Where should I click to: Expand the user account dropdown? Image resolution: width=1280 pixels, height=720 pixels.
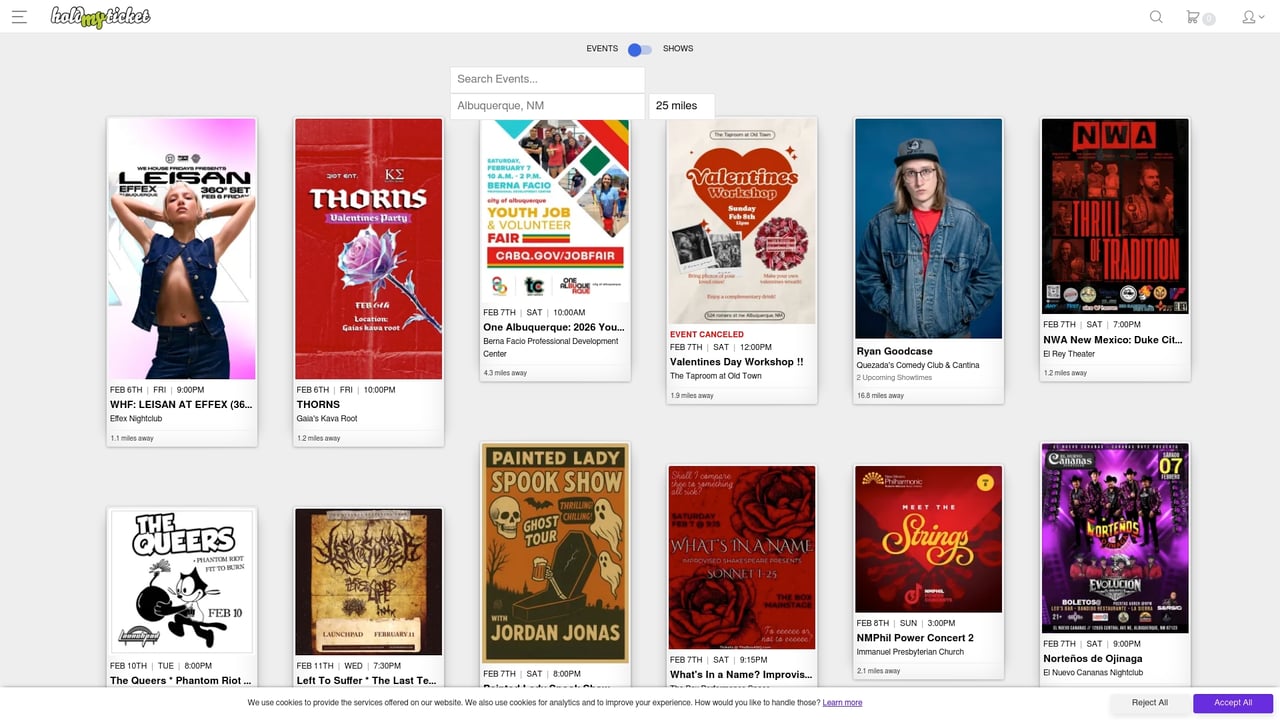(1252, 17)
